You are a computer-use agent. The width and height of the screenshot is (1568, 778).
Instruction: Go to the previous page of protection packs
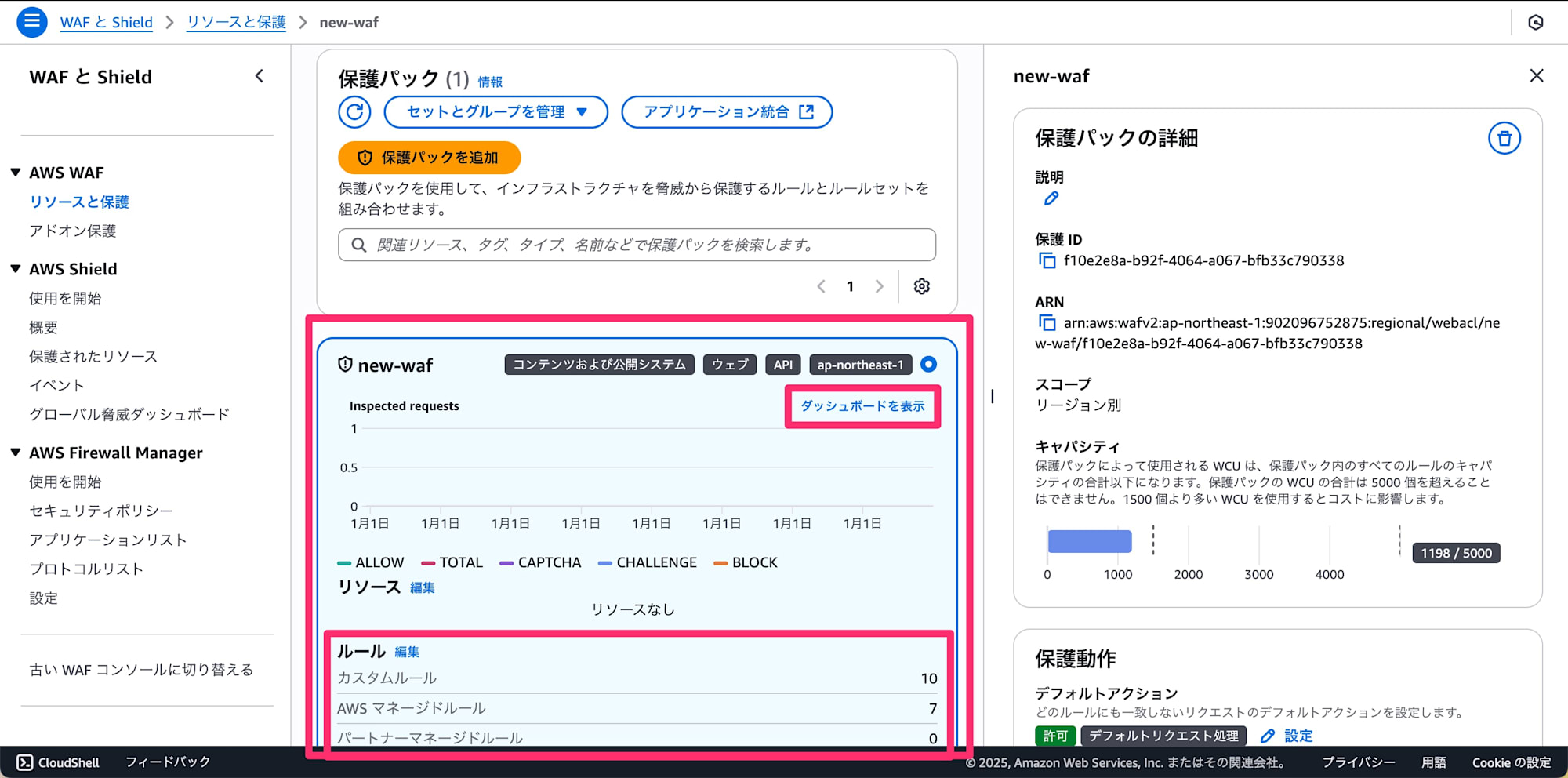821,286
